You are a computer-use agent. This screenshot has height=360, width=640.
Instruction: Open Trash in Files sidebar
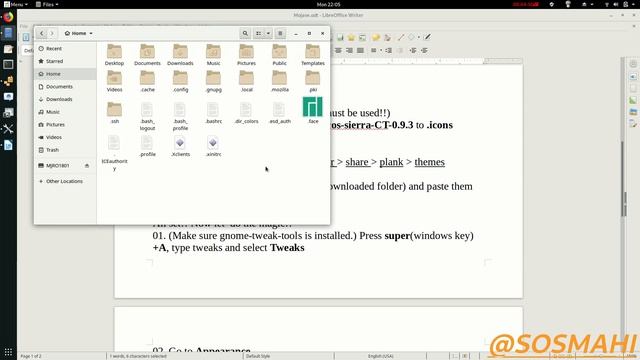[65, 150]
